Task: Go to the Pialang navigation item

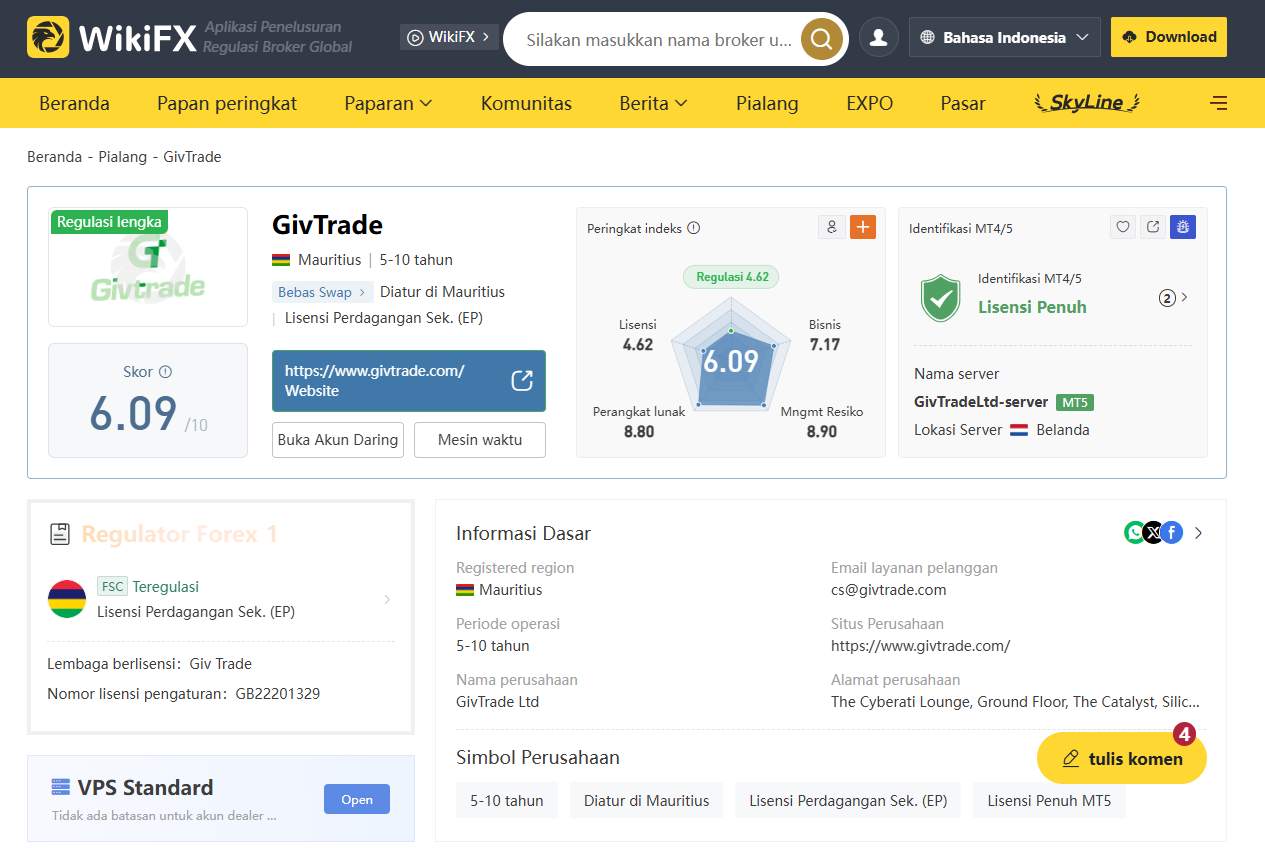Action: click(766, 103)
